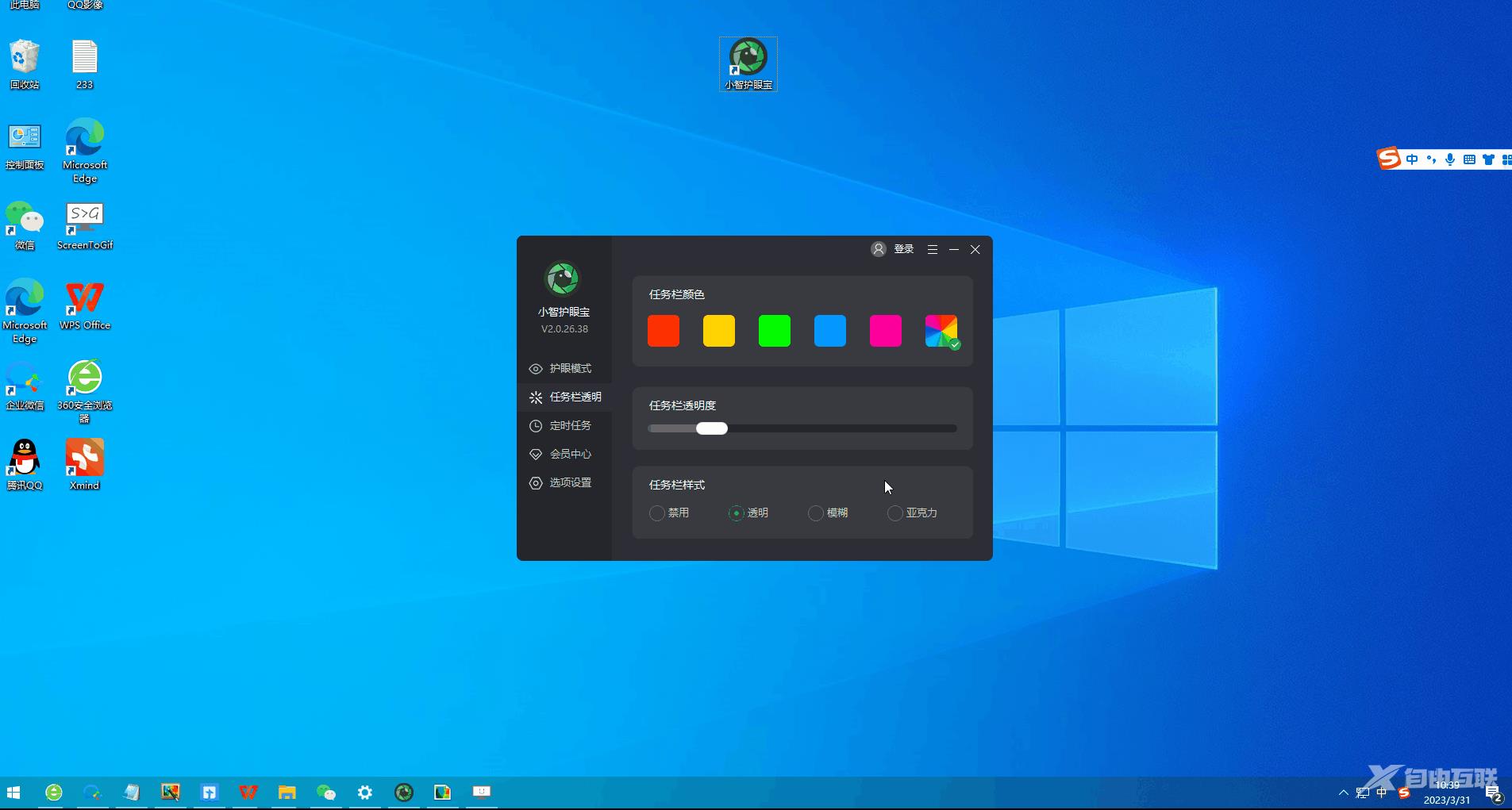This screenshot has height=810, width=1512.
Task: Click the Sogou microphone voice input icon
Action: pyautogui.click(x=1450, y=159)
